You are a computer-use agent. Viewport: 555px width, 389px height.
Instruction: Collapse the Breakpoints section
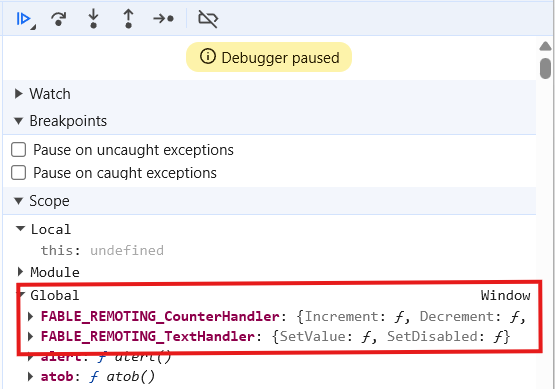tap(19, 121)
